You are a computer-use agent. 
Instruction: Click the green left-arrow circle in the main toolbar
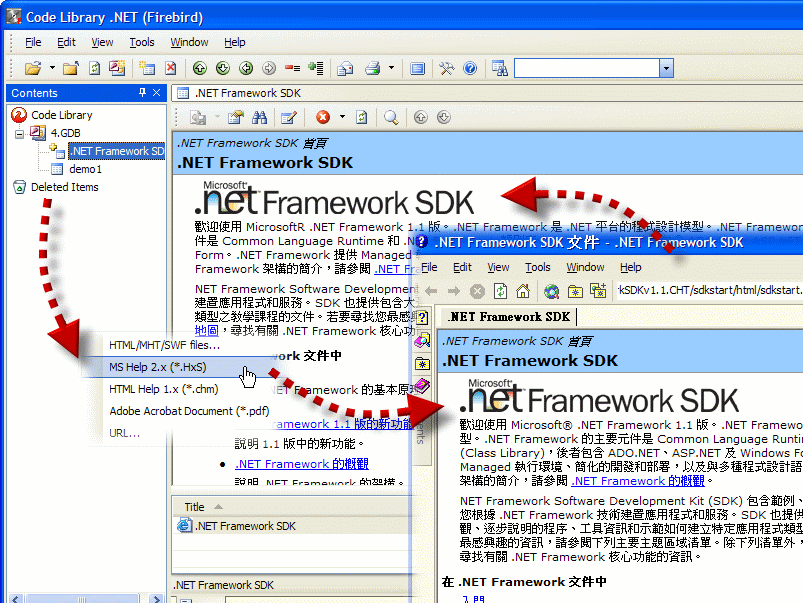coord(246,68)
